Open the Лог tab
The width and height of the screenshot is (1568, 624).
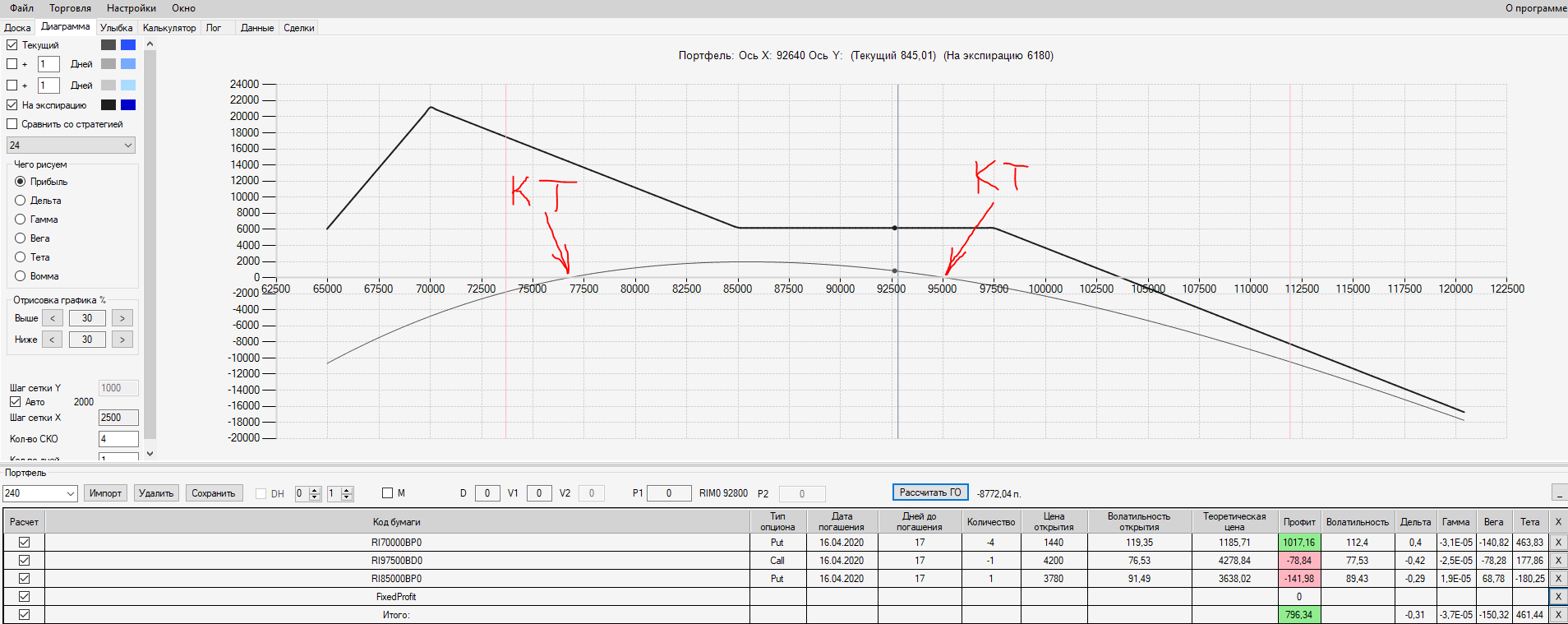[x=214, y=28]
